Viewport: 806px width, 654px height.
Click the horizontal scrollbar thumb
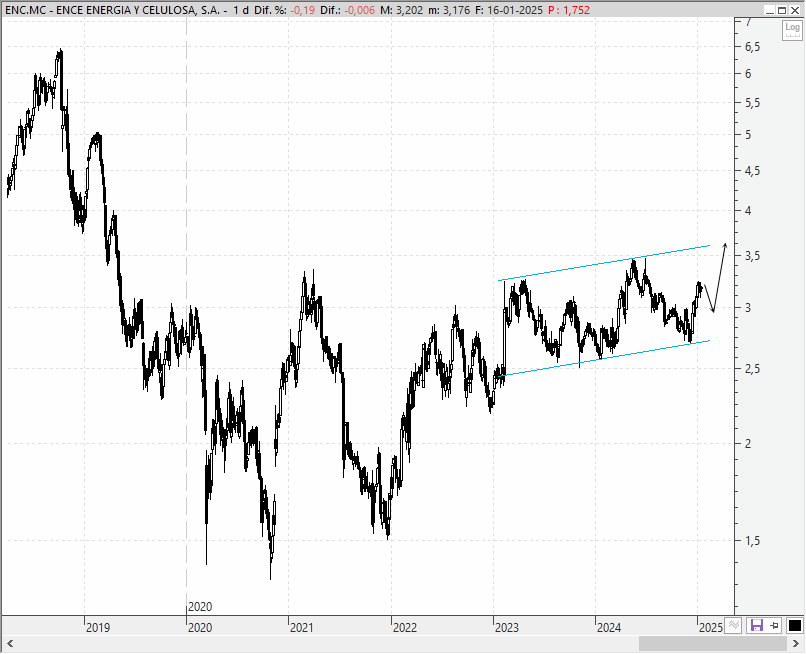click(712, 643)
